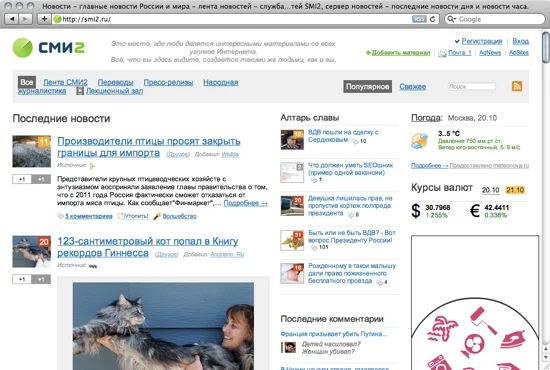
Task: Click the browser Forward arrow button
Action: [x=25, y=19]
